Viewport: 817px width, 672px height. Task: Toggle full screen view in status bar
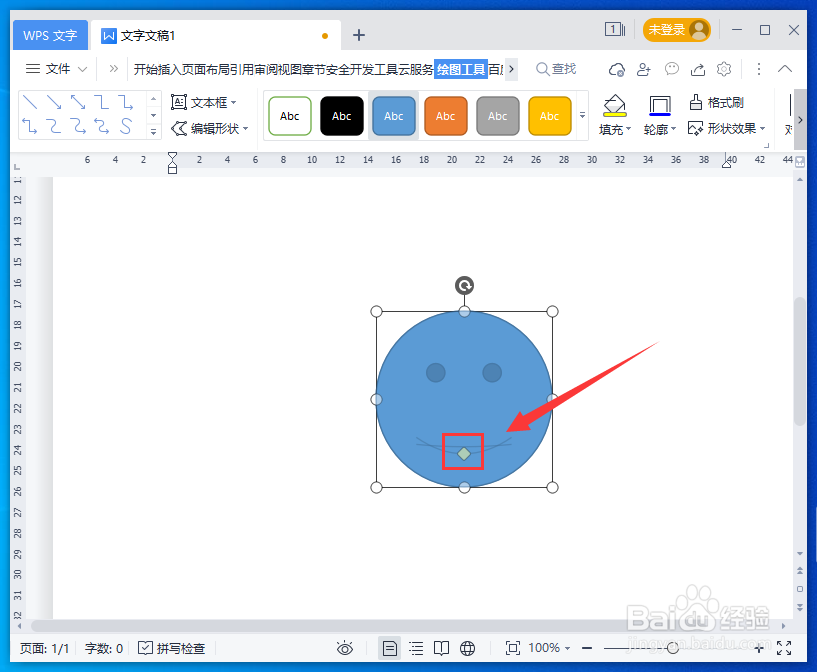point(784,648)
